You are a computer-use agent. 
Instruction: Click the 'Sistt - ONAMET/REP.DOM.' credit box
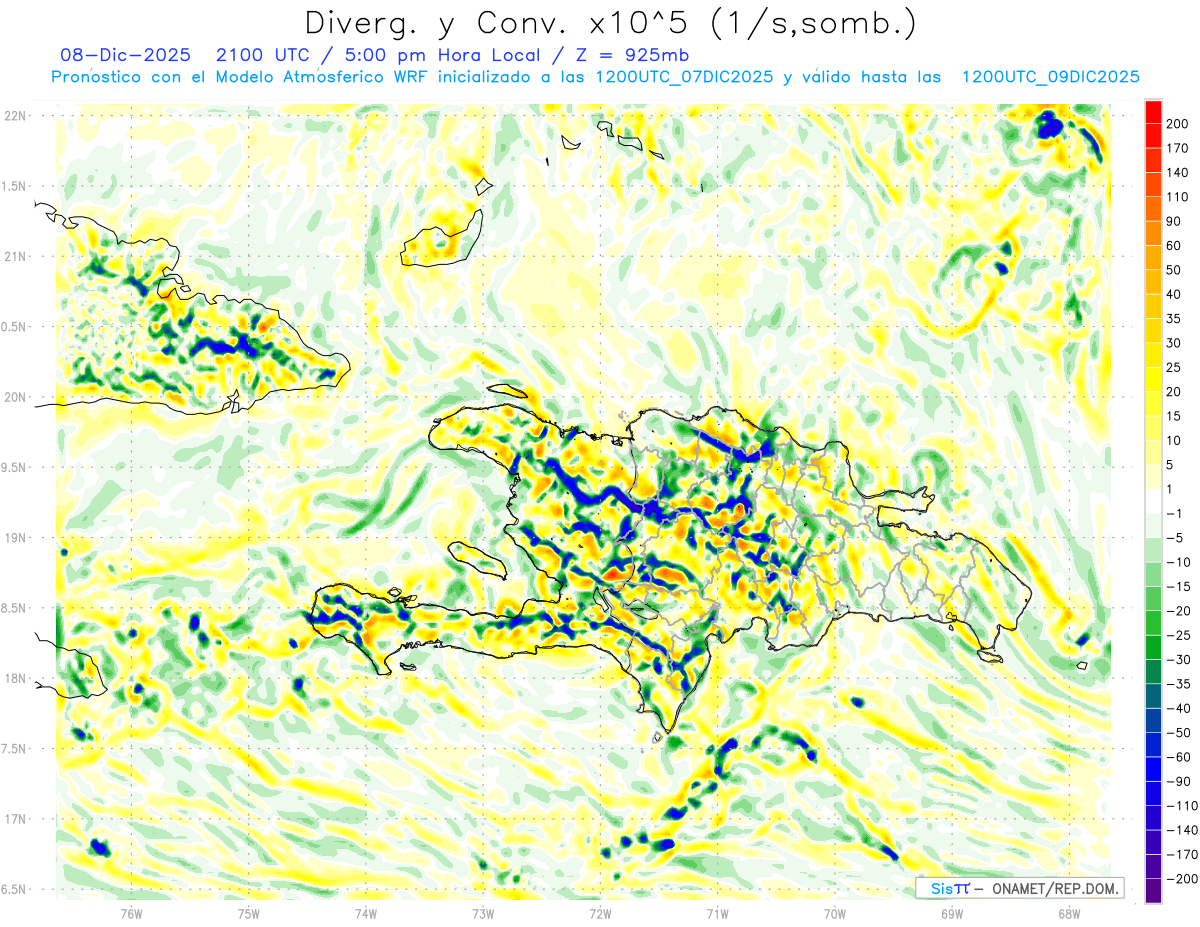click(x=1020, y=888)
